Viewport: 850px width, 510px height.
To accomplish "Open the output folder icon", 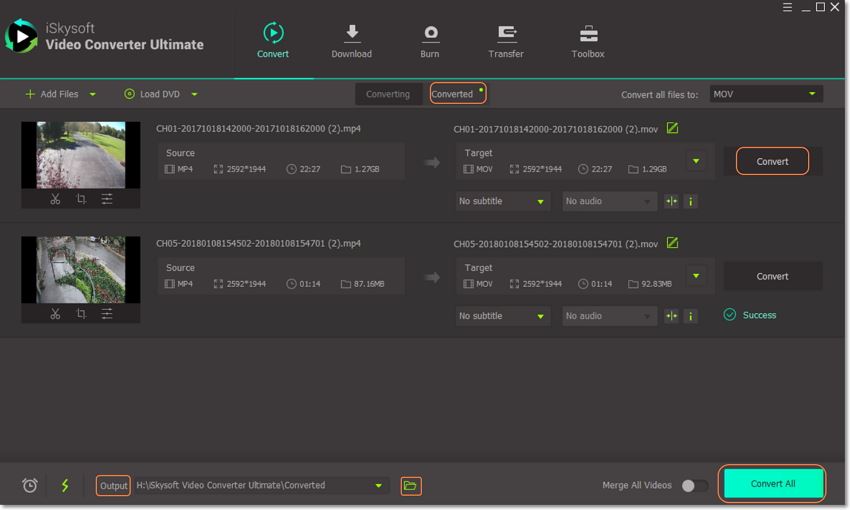I will click(x=410, y=486).
